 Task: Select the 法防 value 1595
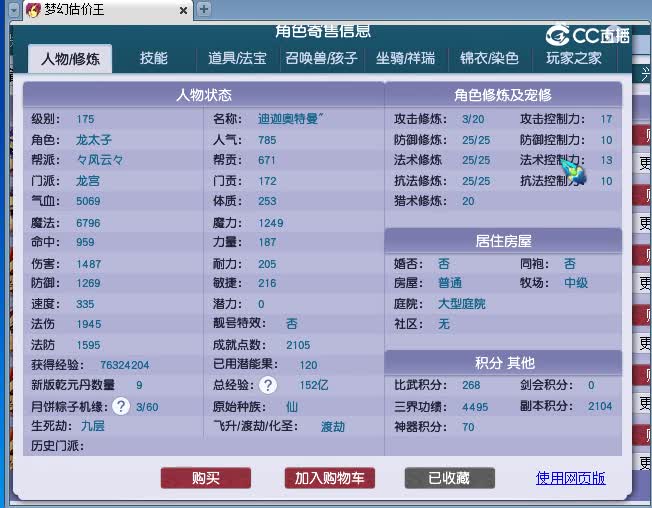[x=88, y=345]
